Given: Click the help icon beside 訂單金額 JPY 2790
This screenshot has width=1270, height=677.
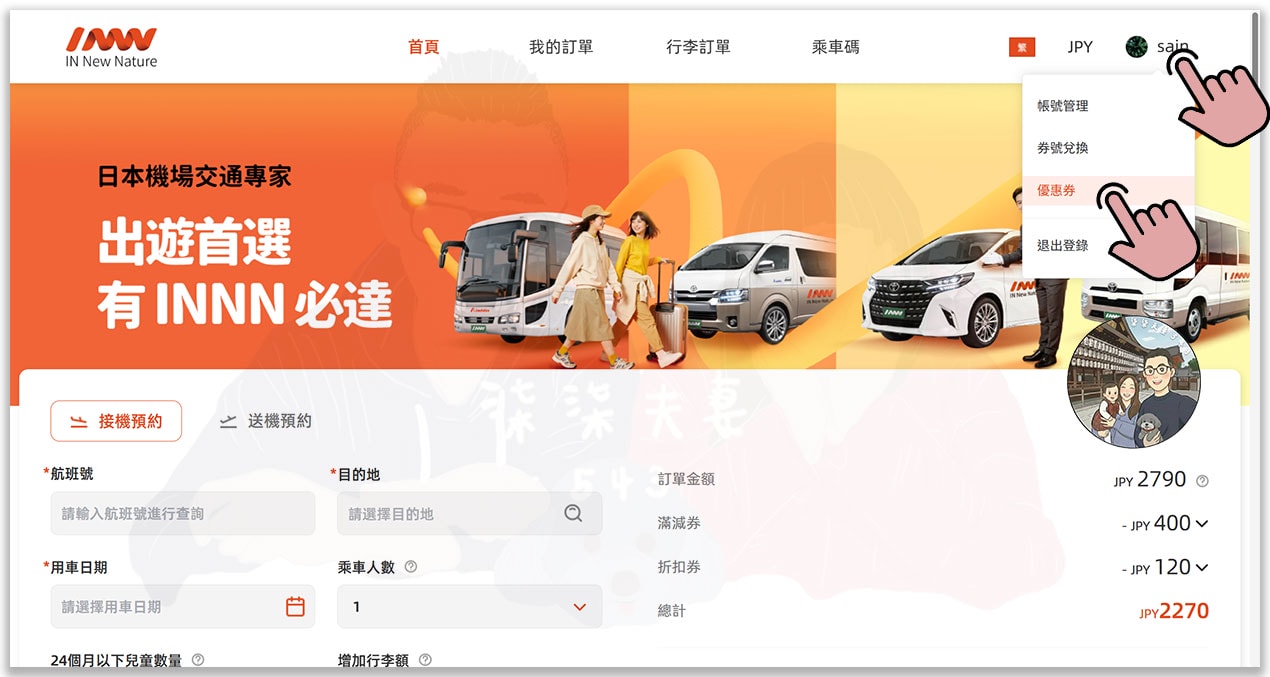Looking at the screenshot, I should pyautogui.click(x=1202, y=481).
